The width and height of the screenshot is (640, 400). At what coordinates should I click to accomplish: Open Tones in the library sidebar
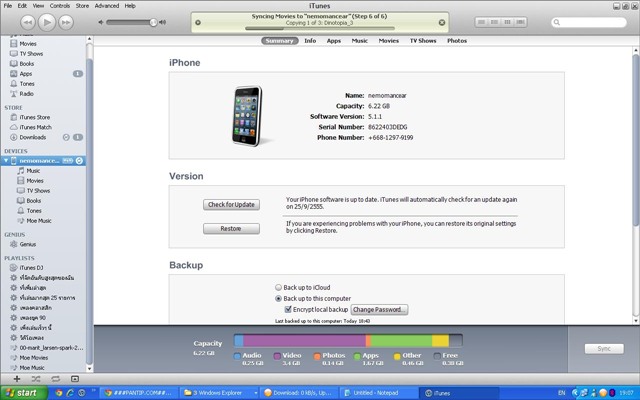tap(27, 84)
